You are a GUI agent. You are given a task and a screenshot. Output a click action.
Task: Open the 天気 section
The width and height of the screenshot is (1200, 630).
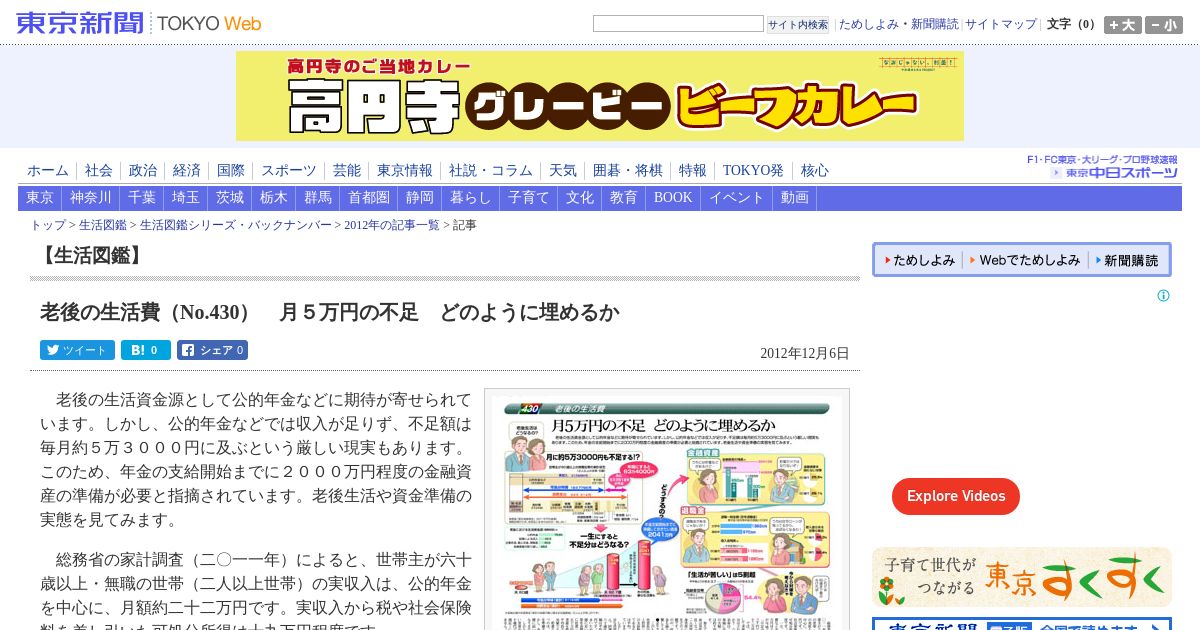[x=563, y=171]
